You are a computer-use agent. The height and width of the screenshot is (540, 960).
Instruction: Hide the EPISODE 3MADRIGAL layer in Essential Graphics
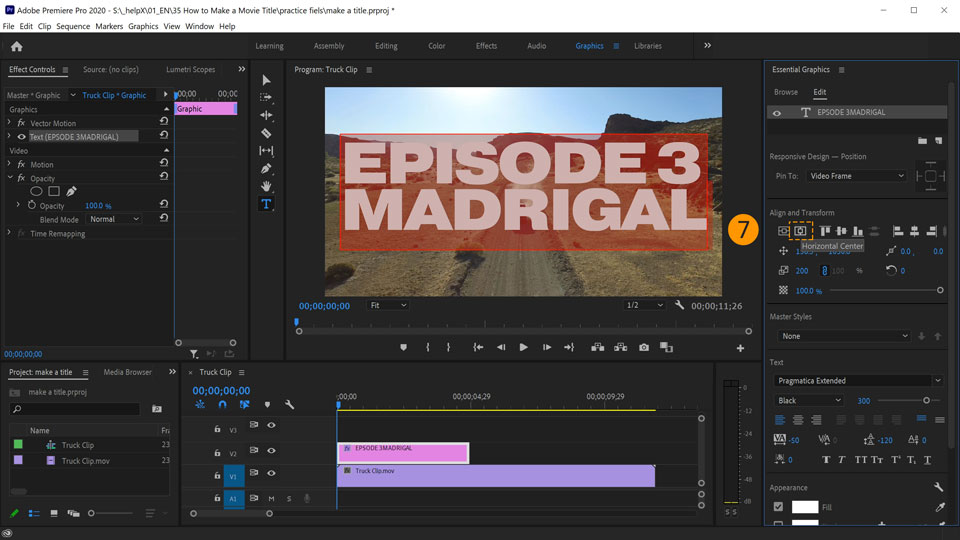coord(777,113)
